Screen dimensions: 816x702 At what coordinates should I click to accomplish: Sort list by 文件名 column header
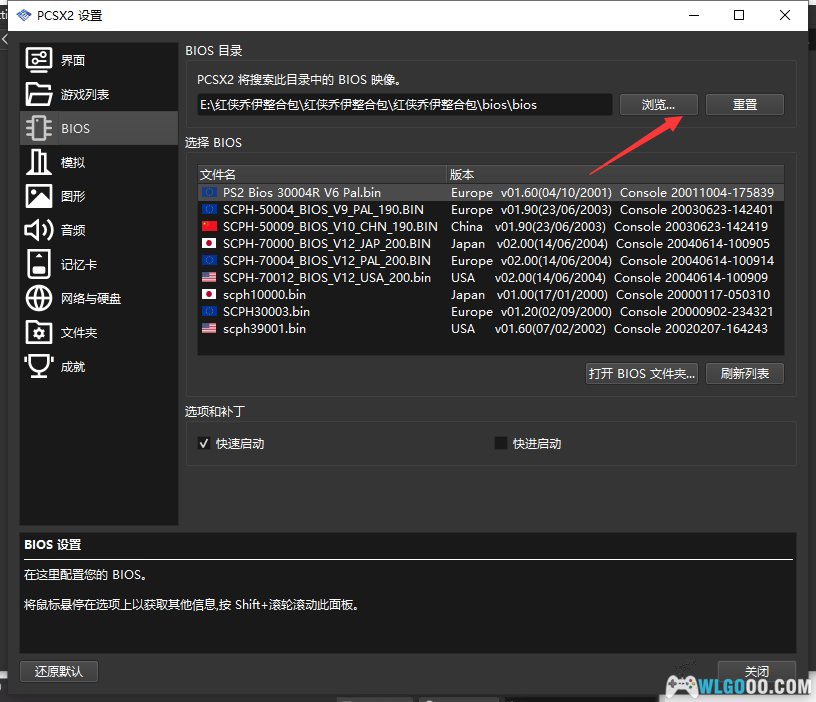[320, 174]
